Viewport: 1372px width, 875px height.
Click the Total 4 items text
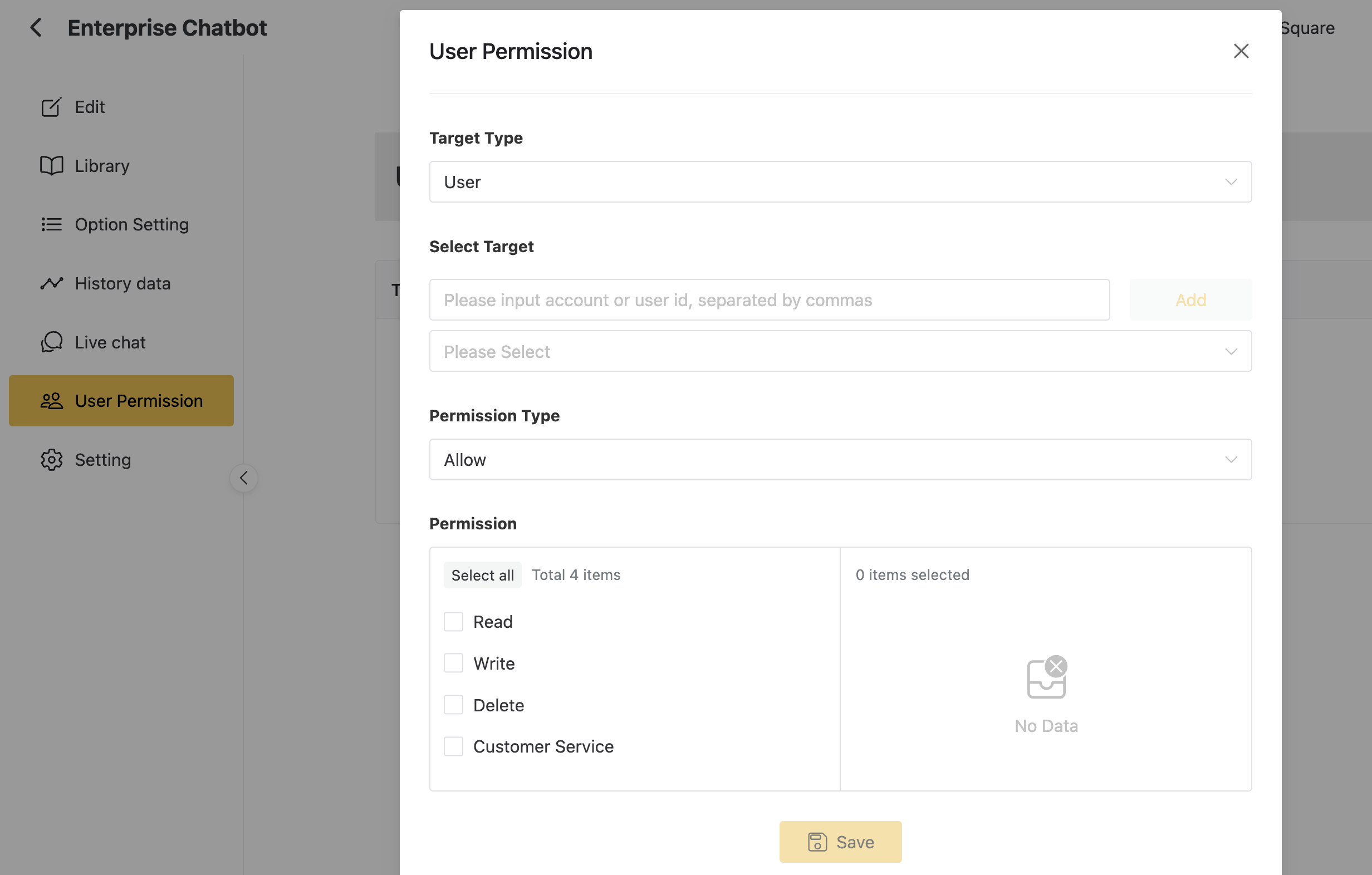[576, 575]
